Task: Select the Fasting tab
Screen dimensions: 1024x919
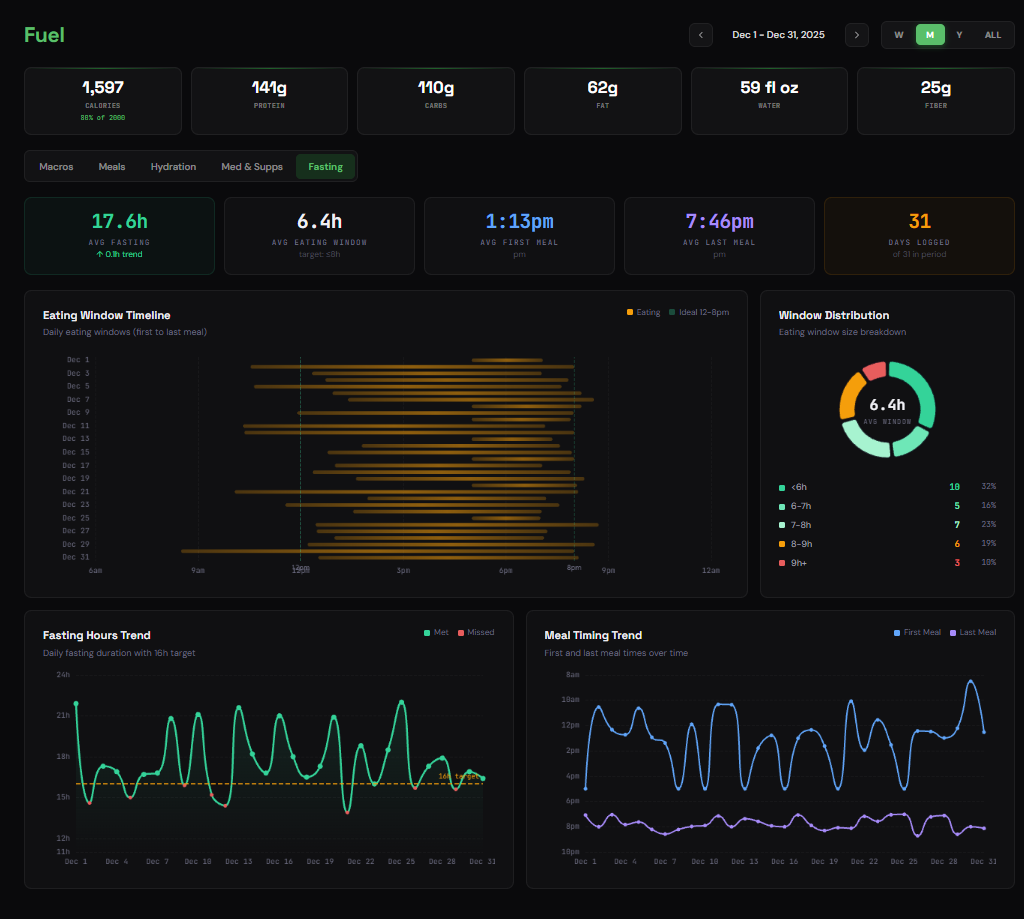Action: 325,167
